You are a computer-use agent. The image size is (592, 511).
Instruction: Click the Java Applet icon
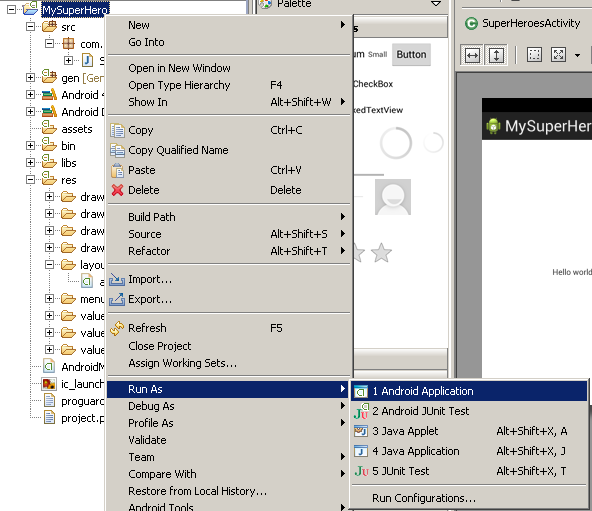pyautogui.click(x=361, y=431)
